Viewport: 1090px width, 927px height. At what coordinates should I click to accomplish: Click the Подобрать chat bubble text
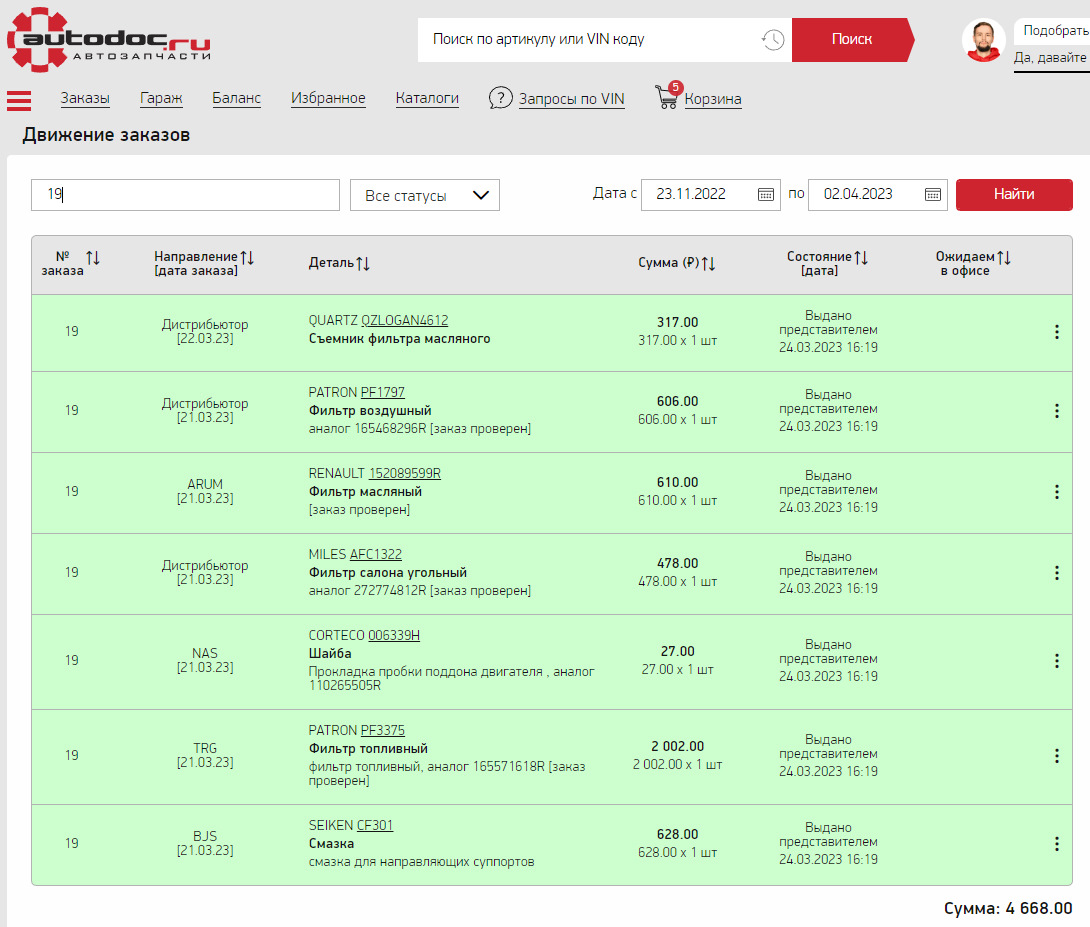pos(1055,31)
